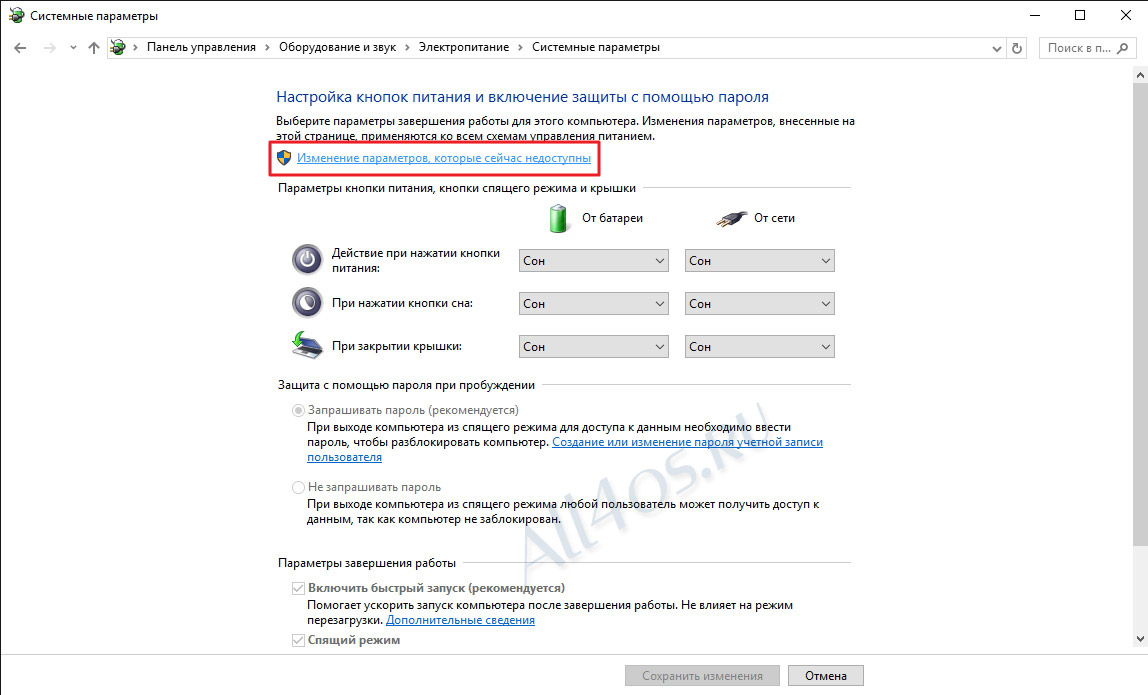This screenshot has height=695, width=1148.
Task: Open battery dropdown for power button action
Action: pos(594,261)
